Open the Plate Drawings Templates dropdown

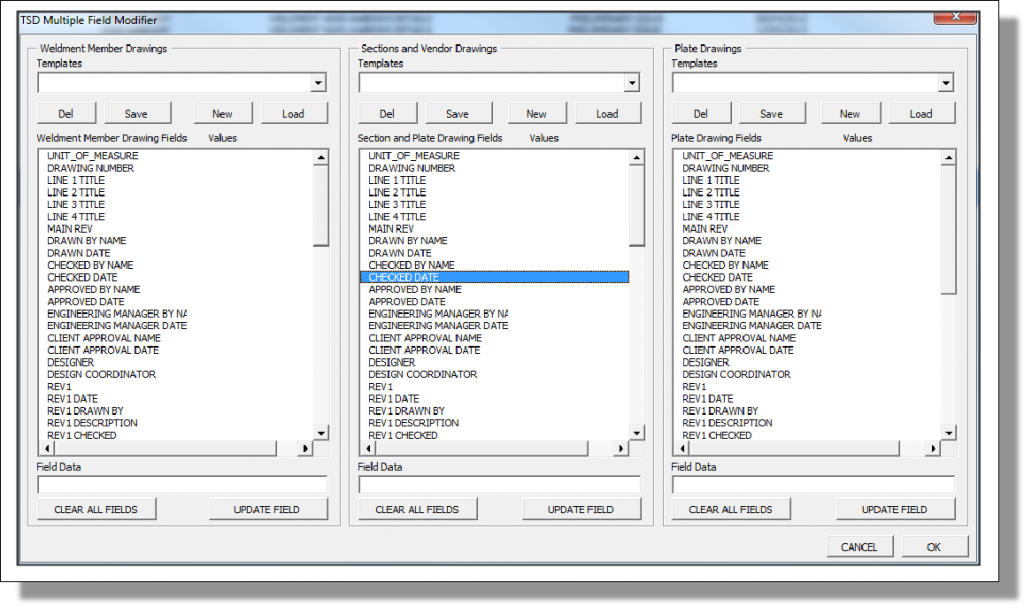pos(948,82)
